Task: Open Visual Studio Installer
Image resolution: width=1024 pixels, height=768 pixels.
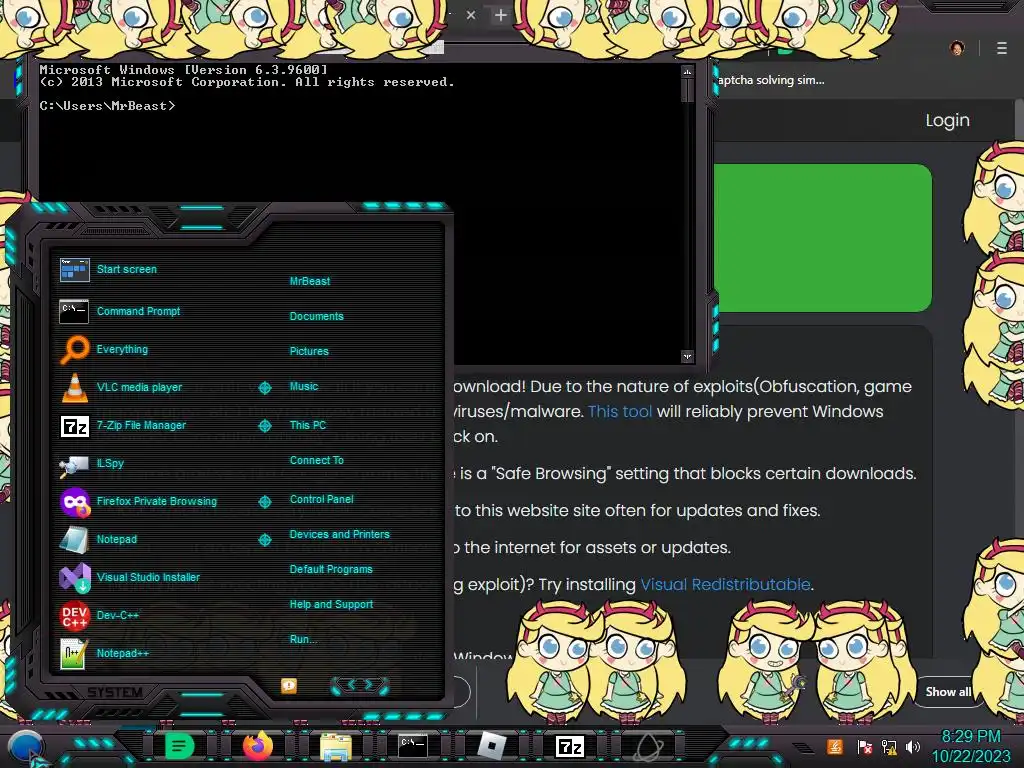Action: click(130, 577)
